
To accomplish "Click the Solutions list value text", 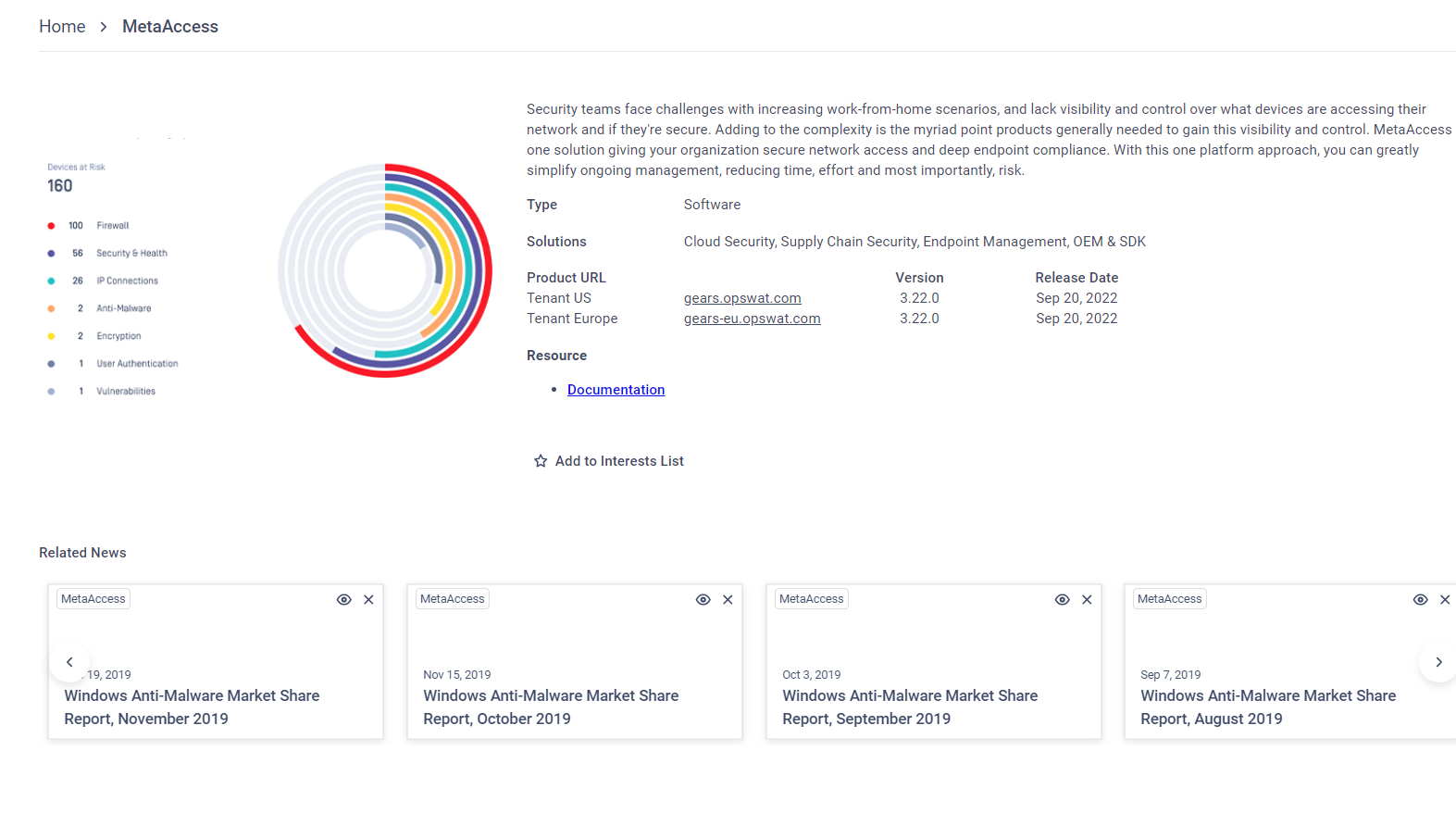I will pos(915,242).
